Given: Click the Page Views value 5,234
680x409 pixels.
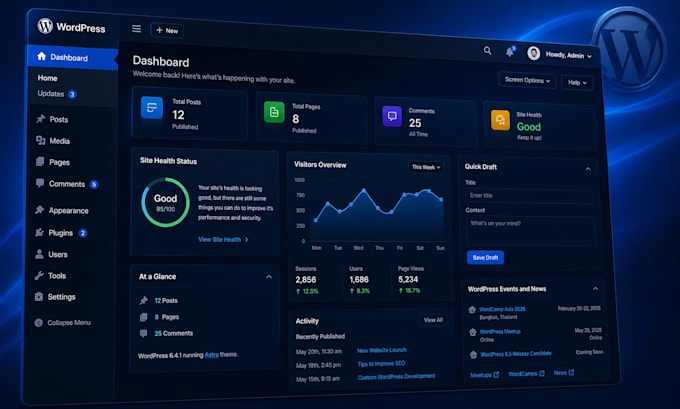Looking at the screenshot, I should pyautogui.click(x=408, y=280).
